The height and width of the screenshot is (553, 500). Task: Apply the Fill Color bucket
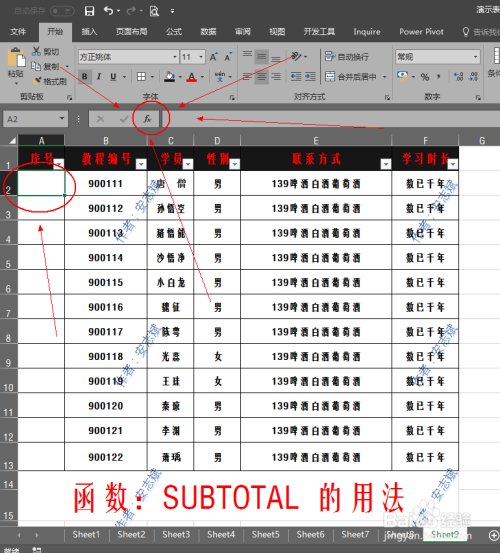click(x=170, y=77)
